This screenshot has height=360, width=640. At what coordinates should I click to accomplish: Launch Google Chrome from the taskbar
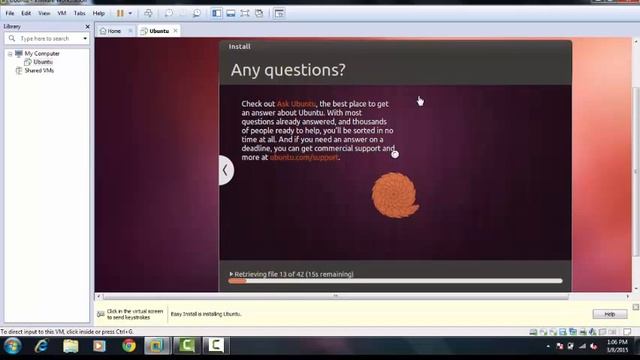tap(129, 346)
